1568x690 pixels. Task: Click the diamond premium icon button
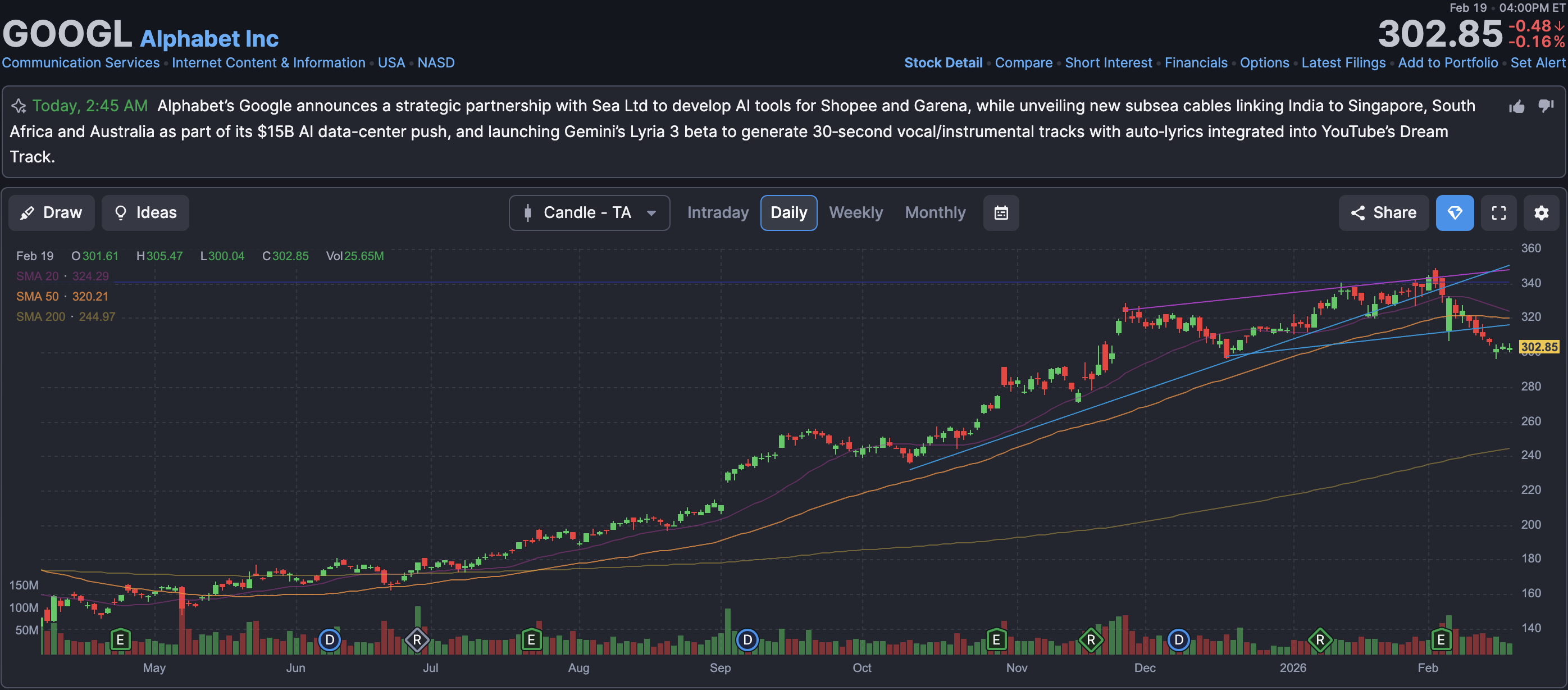[1454, 212]
